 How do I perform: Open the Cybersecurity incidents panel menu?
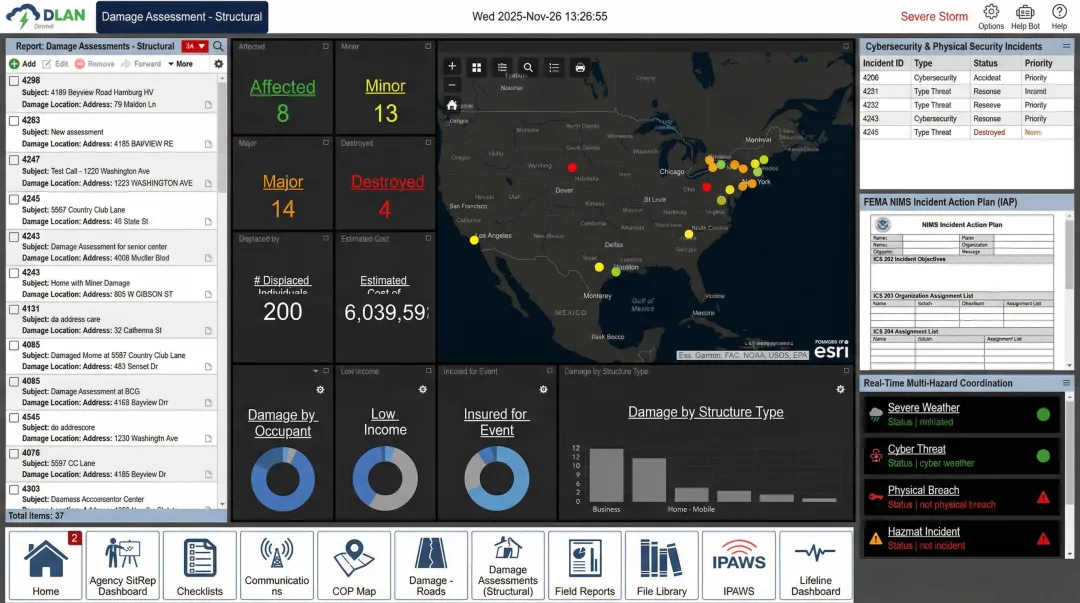tap(1066, 46)
